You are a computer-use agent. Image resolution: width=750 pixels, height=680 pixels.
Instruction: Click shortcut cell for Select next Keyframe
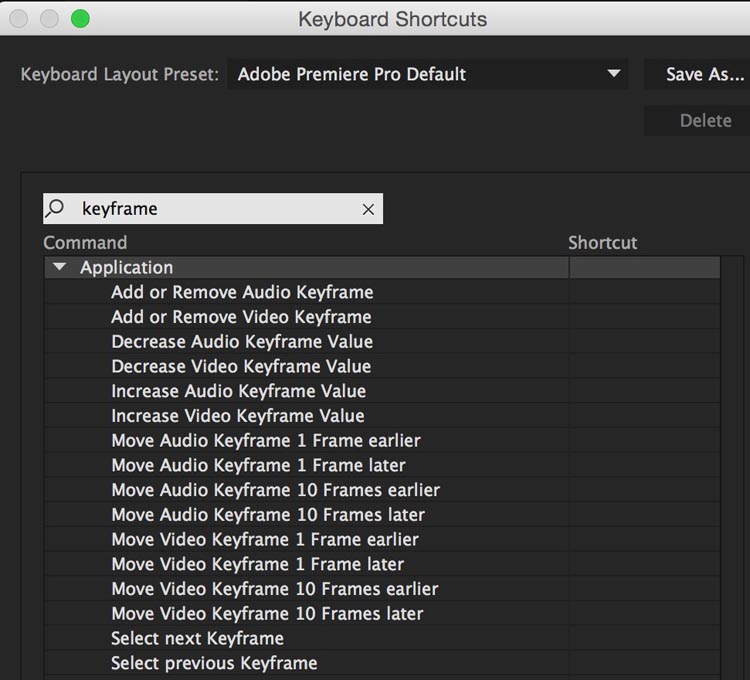pyautogui.click(x=644, y=639)
